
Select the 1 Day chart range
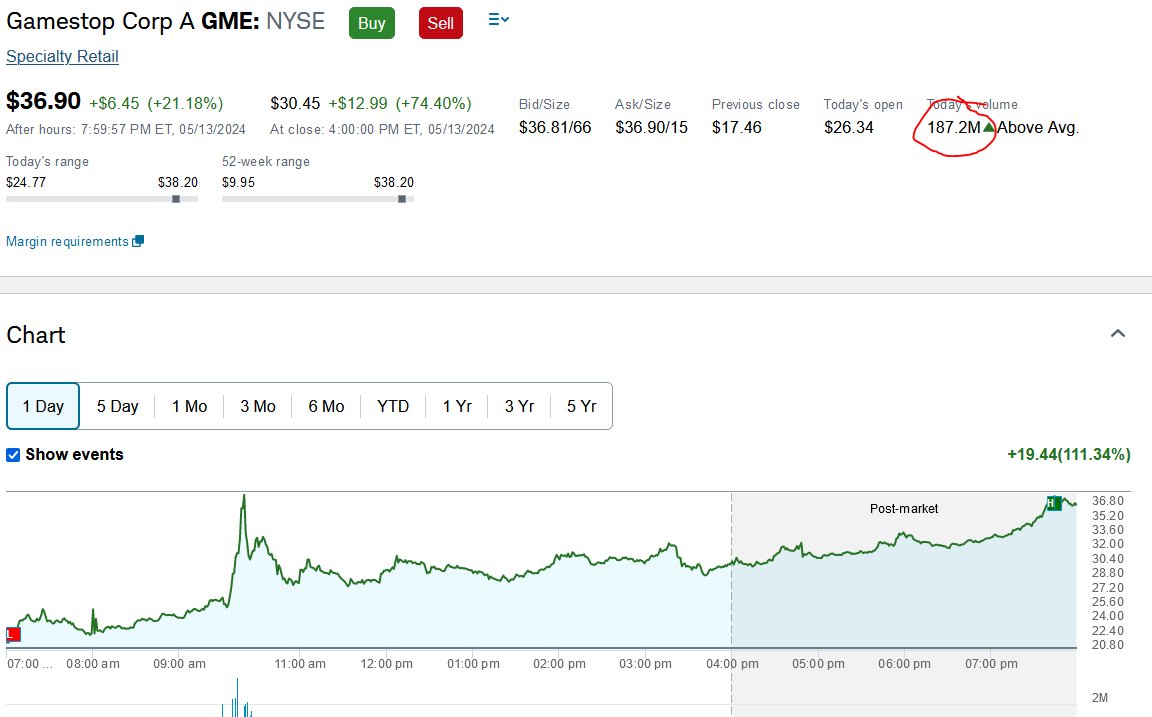pos(43,406)
